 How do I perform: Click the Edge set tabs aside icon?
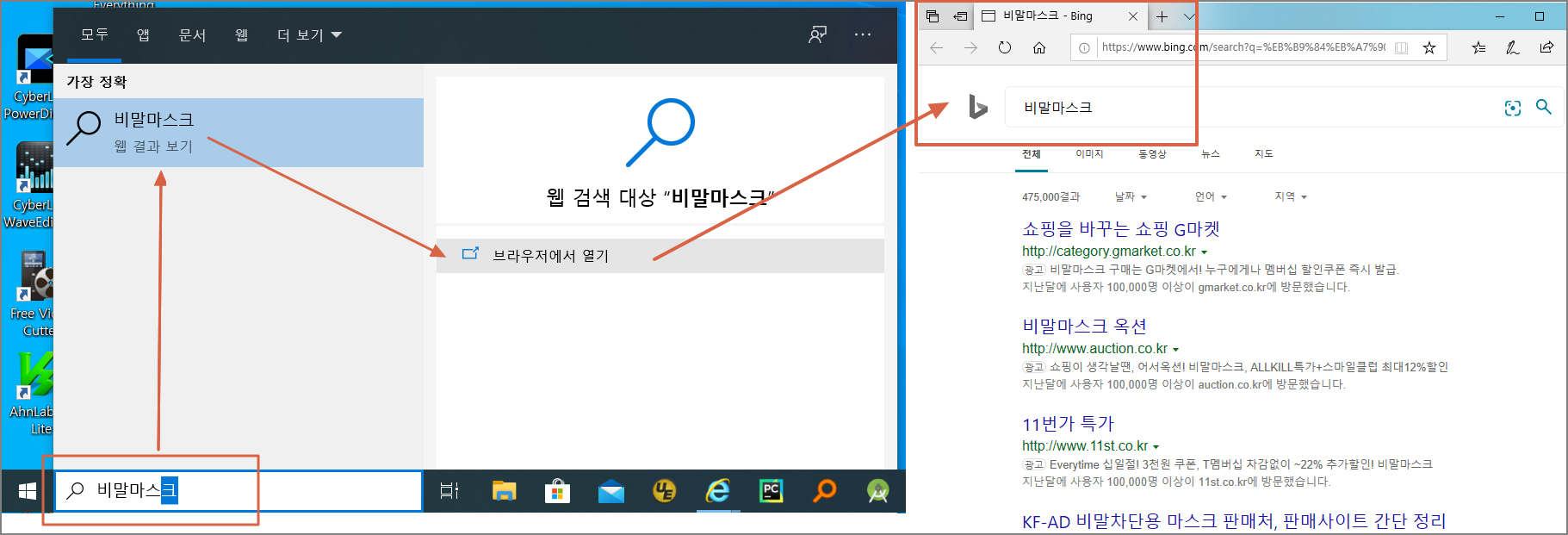960,16
